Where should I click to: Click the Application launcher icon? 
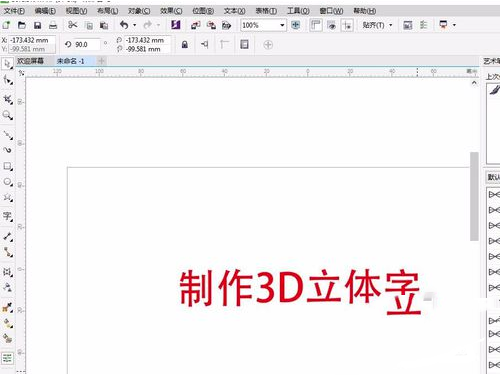click(443, 25)
